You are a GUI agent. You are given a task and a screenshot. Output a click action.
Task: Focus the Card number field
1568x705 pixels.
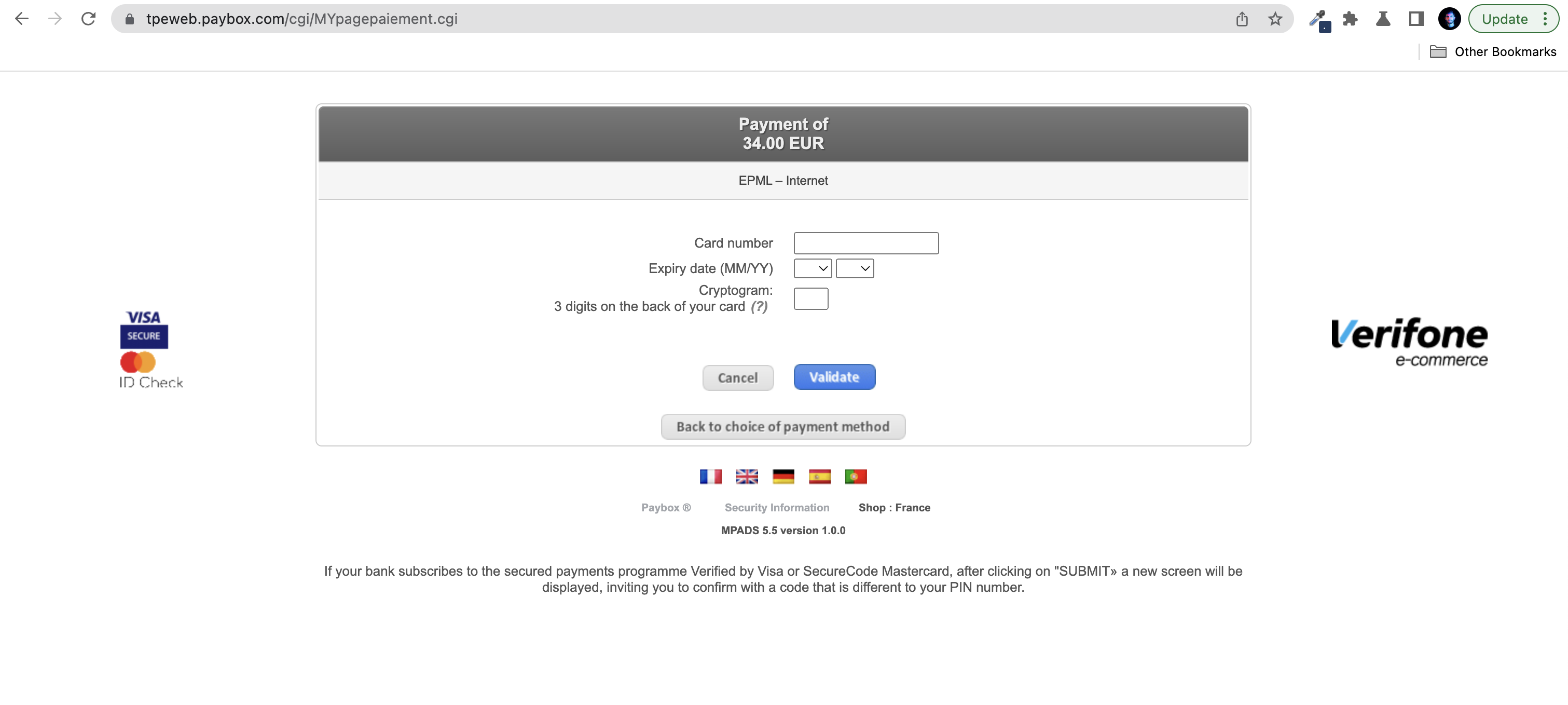[x=865, y=243]
